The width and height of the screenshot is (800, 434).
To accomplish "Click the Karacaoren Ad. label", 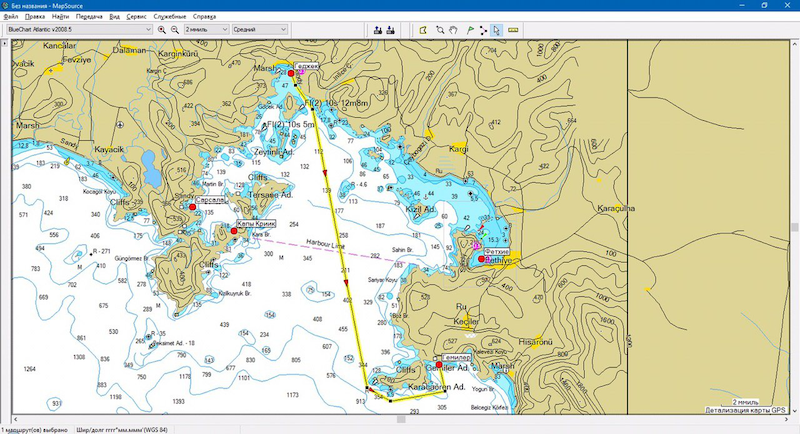I will [437, 387].
